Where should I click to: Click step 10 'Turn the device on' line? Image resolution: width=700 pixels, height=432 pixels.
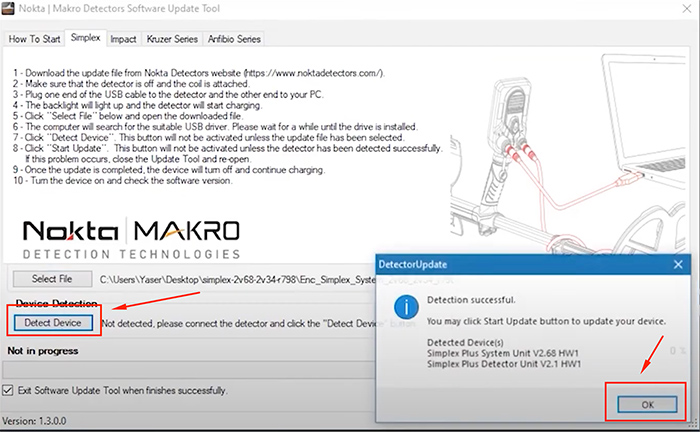pyautogui.click(x=123, y=180)
